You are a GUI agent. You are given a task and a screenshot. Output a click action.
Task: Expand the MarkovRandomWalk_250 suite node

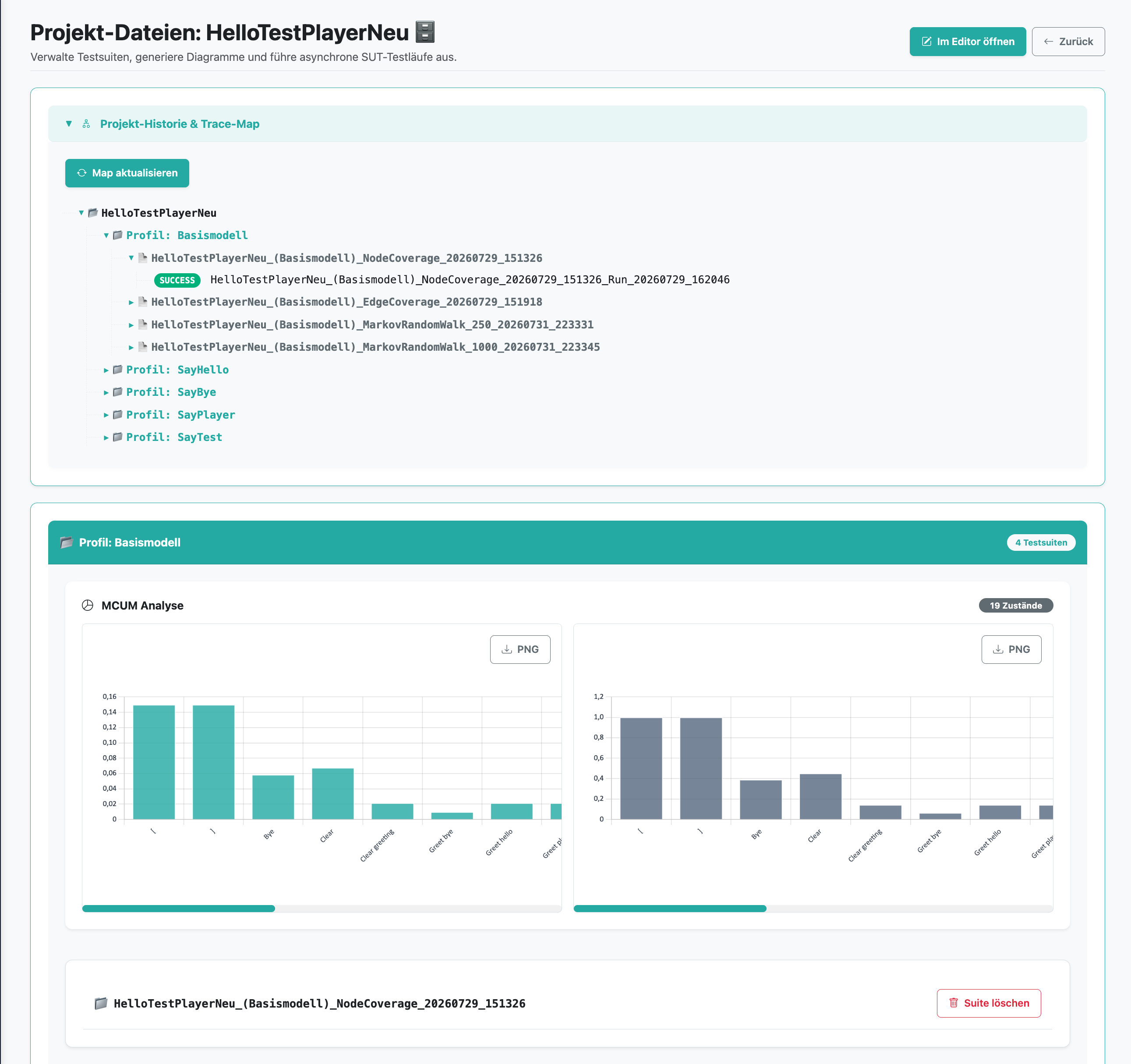point(131,325)
